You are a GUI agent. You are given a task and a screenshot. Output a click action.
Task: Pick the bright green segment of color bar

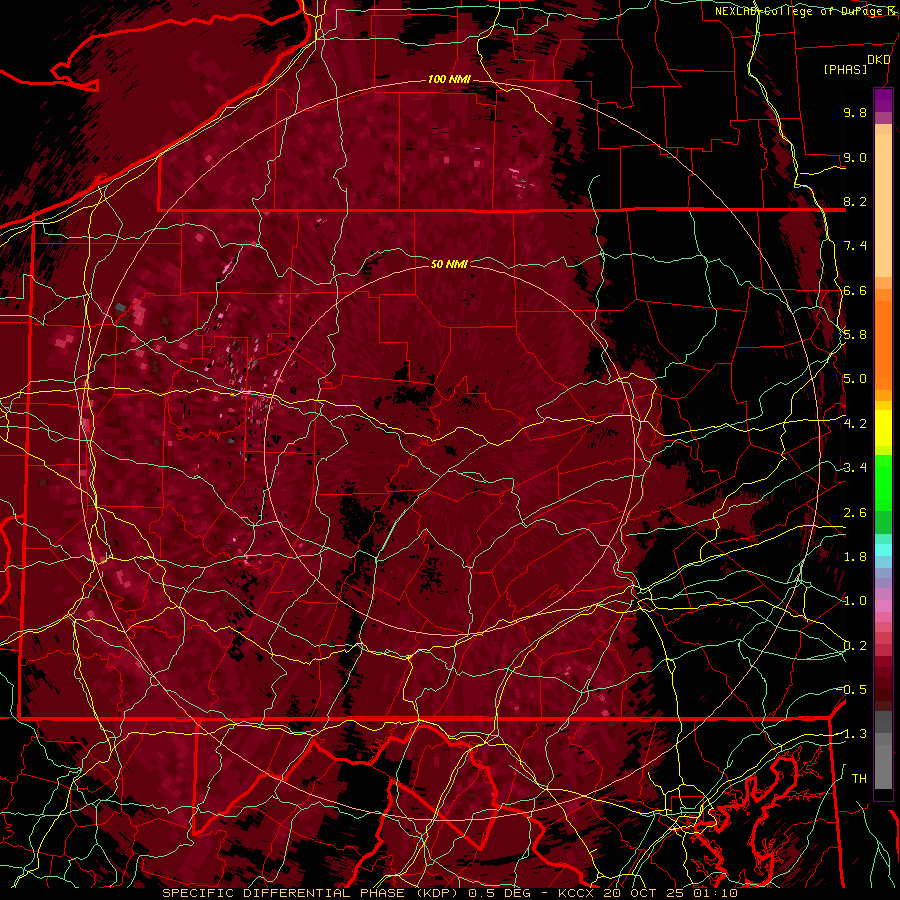(883, 485)
